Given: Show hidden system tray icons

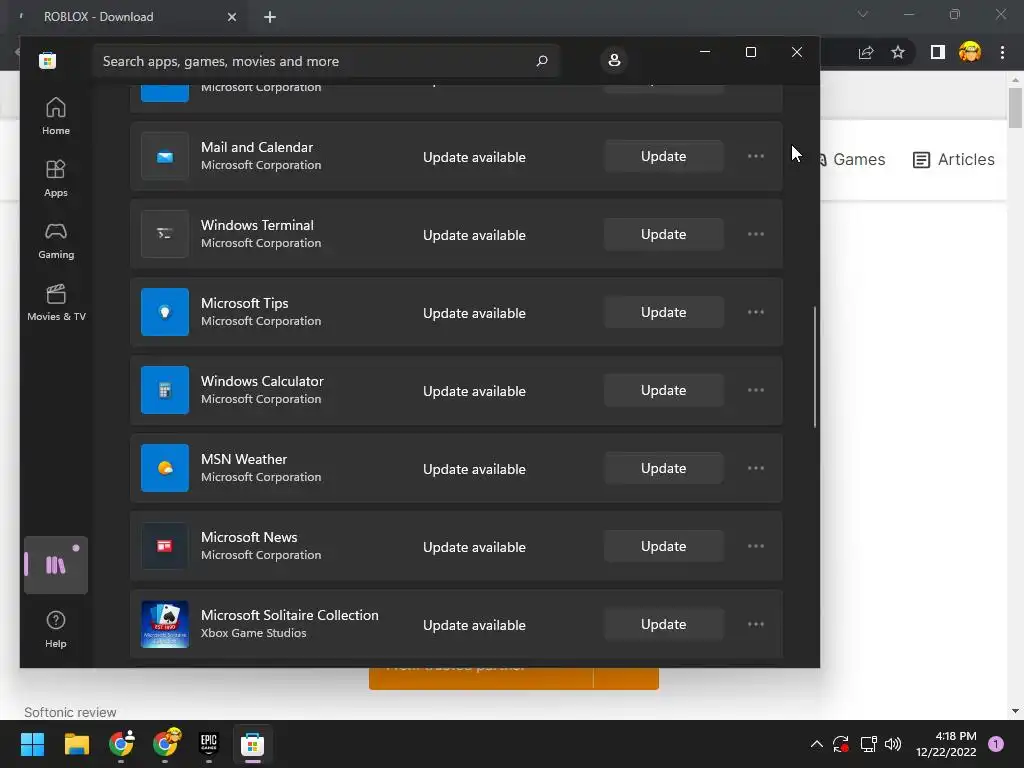Looking at the screenshot, I should (x=816, y=744).
